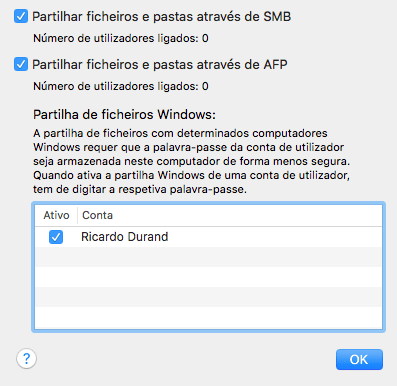
Task: Click the gray empty row just below Ricardo Durand
Action: 209,257
